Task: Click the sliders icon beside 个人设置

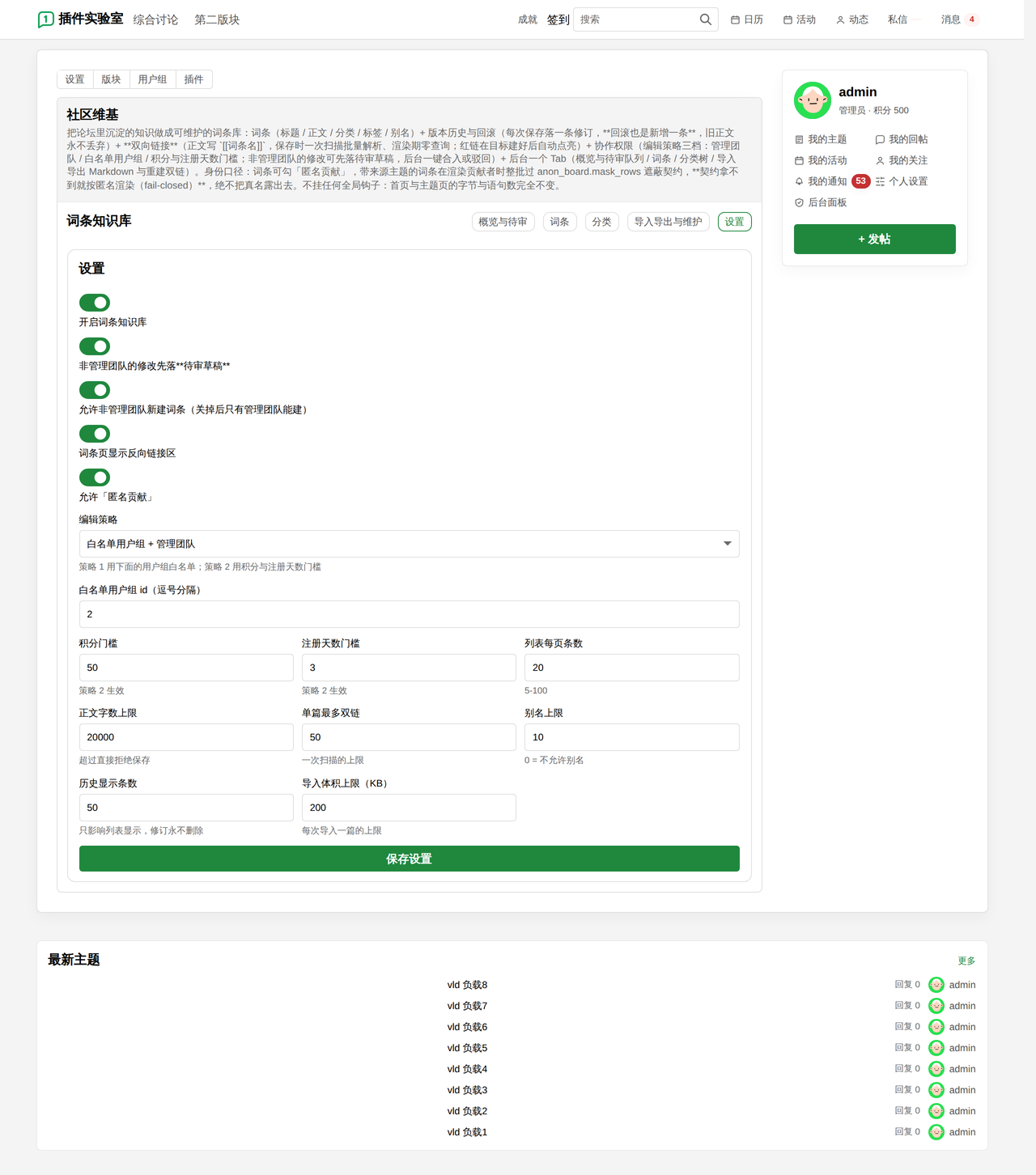Action: point(880,181)
